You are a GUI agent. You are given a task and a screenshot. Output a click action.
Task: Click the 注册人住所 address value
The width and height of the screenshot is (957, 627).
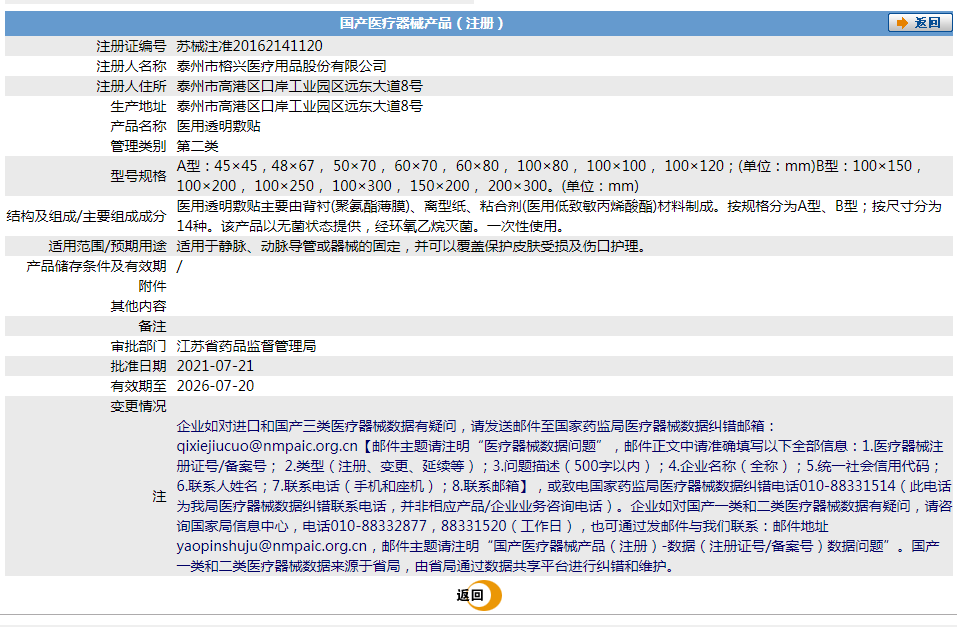299,86
